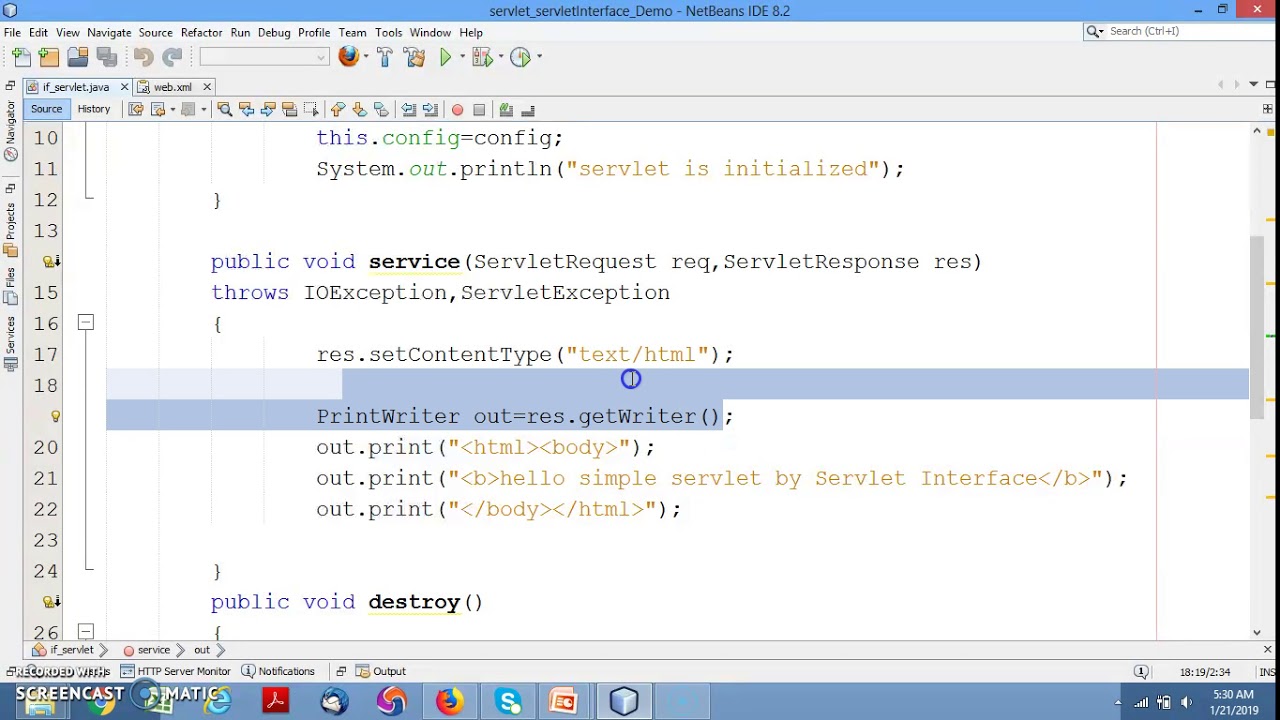
Task: Switch to History view
Action: [x=94, y=109]
